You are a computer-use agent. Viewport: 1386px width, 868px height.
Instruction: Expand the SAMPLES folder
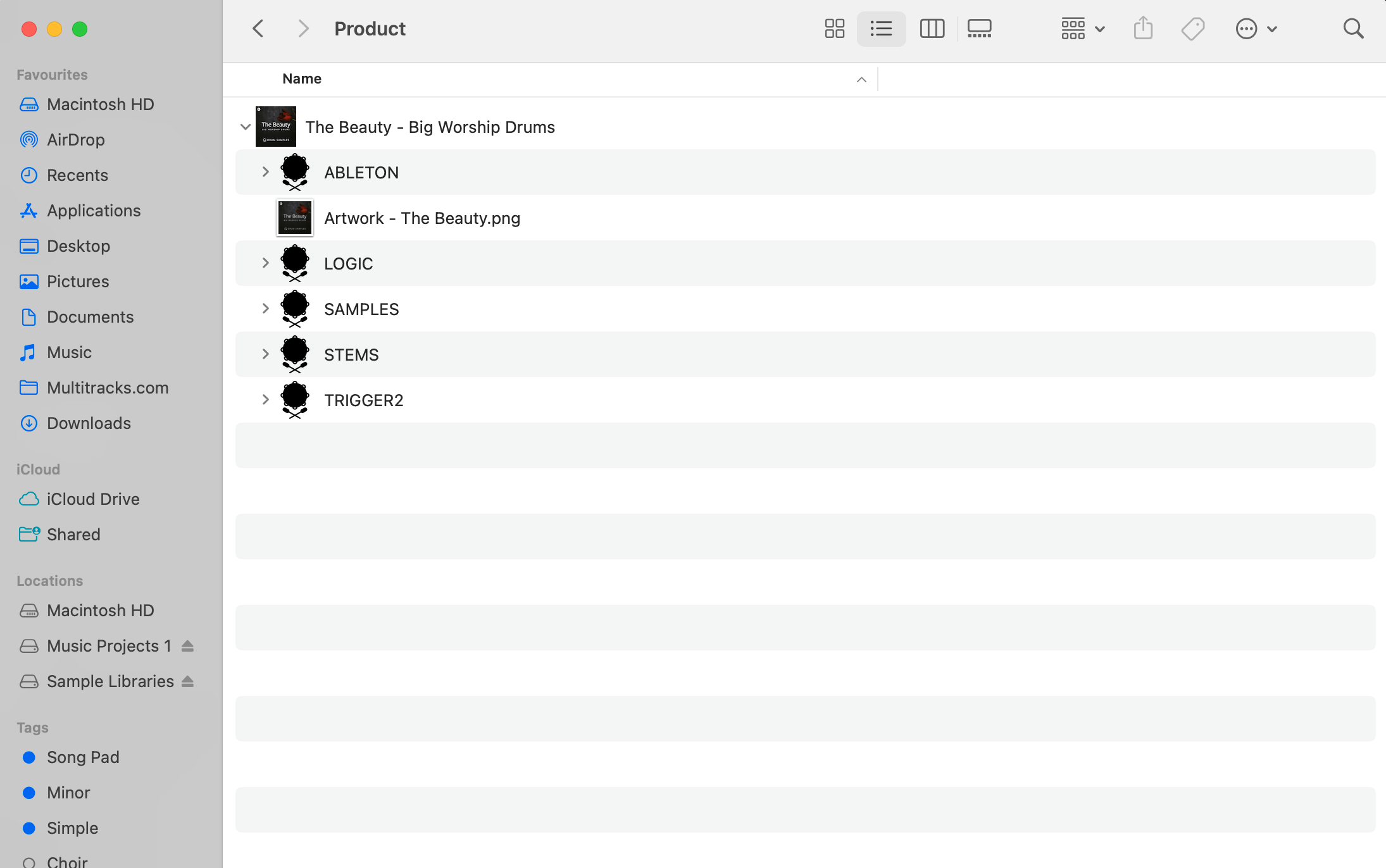click(x=266, y=309)
